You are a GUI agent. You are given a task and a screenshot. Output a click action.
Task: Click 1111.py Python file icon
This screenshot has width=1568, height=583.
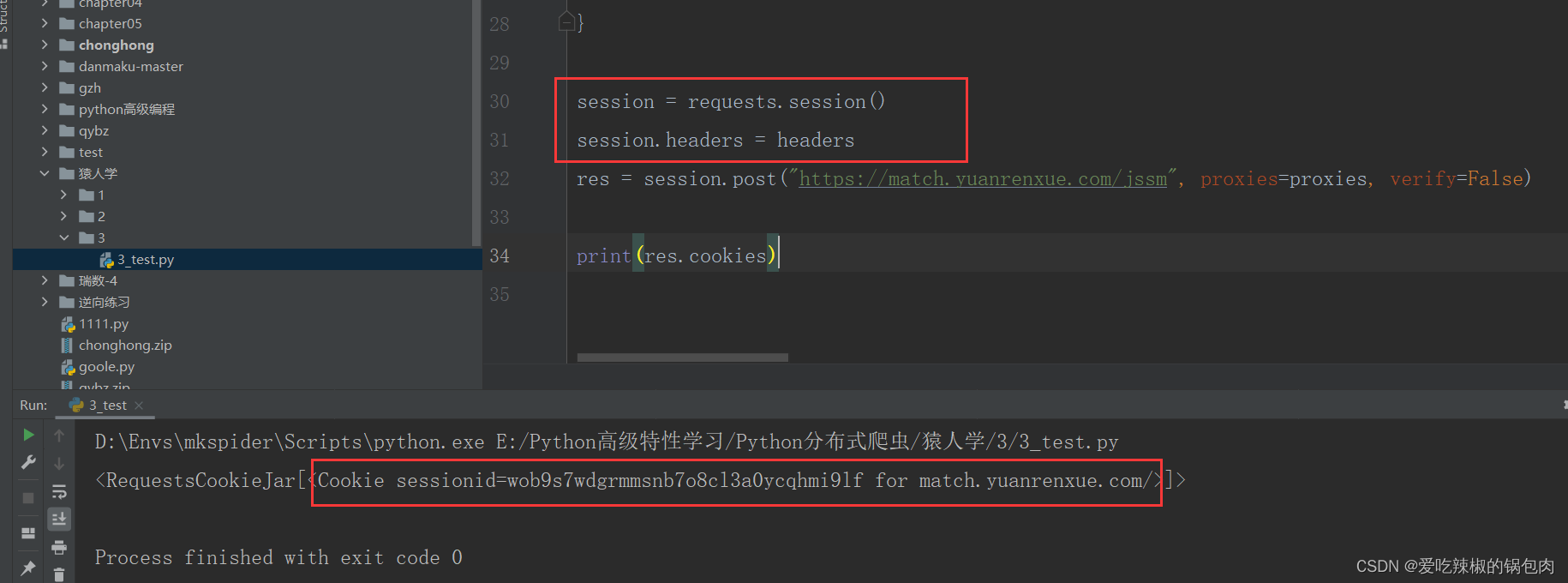click(68, 324)
